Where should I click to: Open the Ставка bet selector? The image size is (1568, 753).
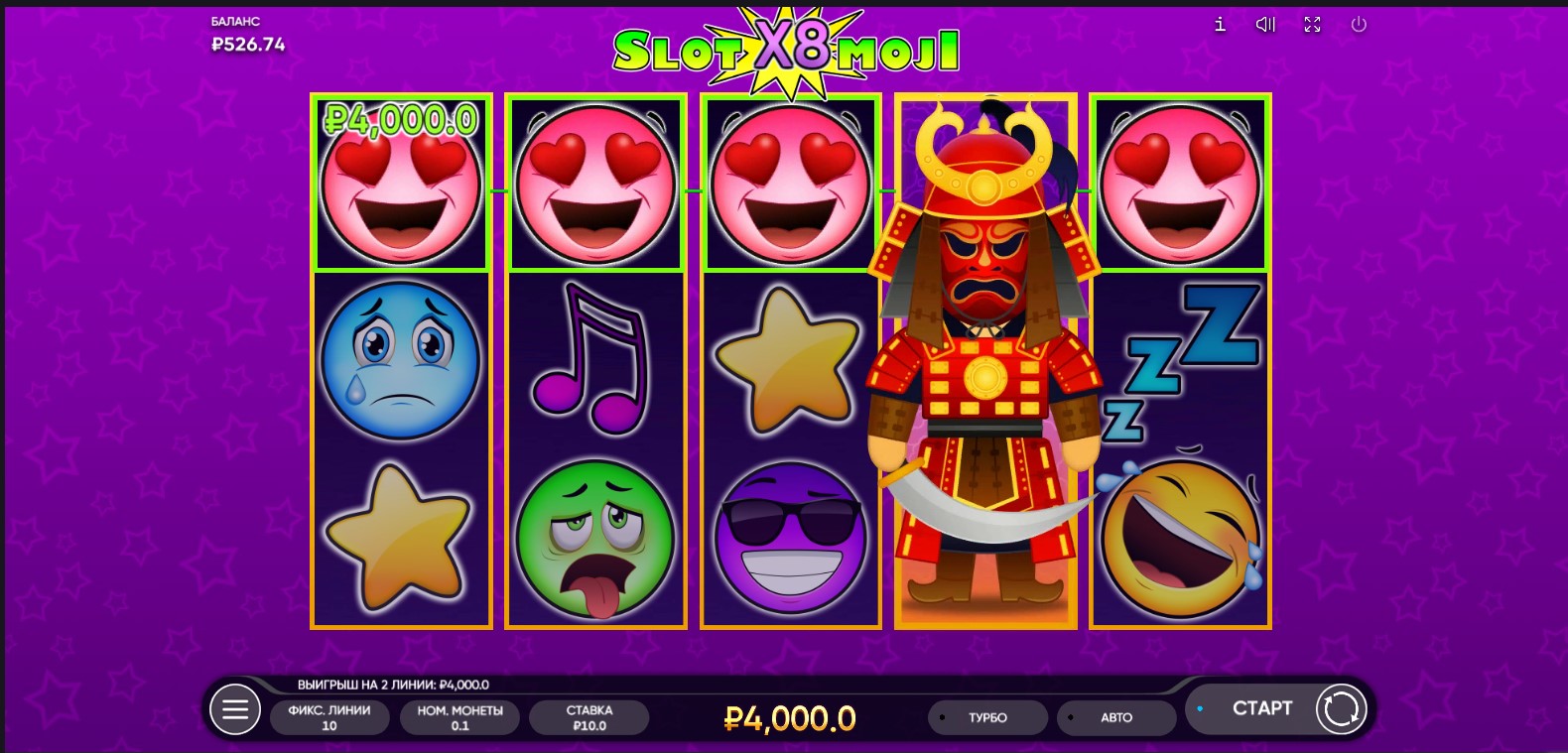589,717
